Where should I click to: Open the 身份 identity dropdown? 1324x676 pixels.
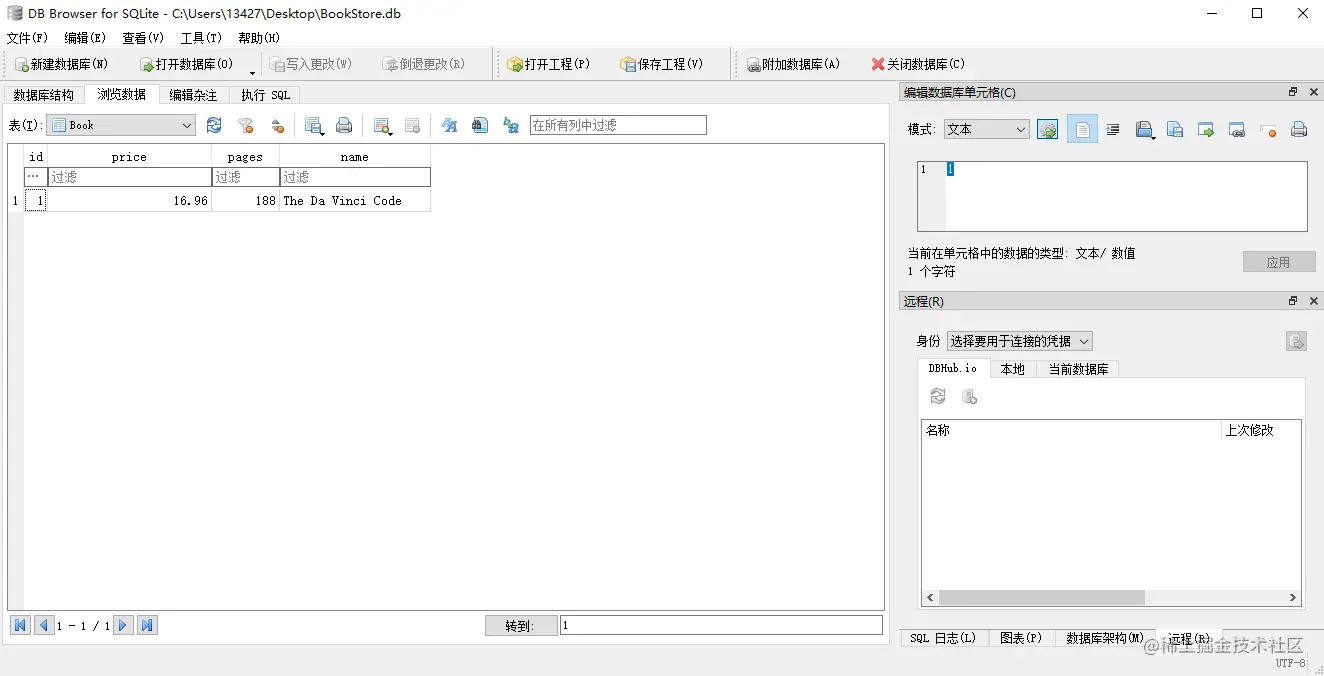click(1020, 341)
